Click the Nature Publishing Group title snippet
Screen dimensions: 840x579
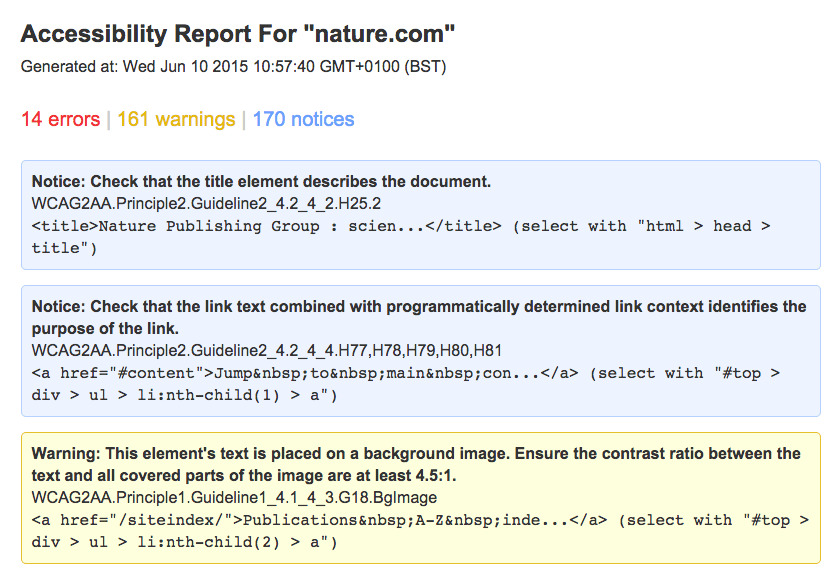click(267, 226)
